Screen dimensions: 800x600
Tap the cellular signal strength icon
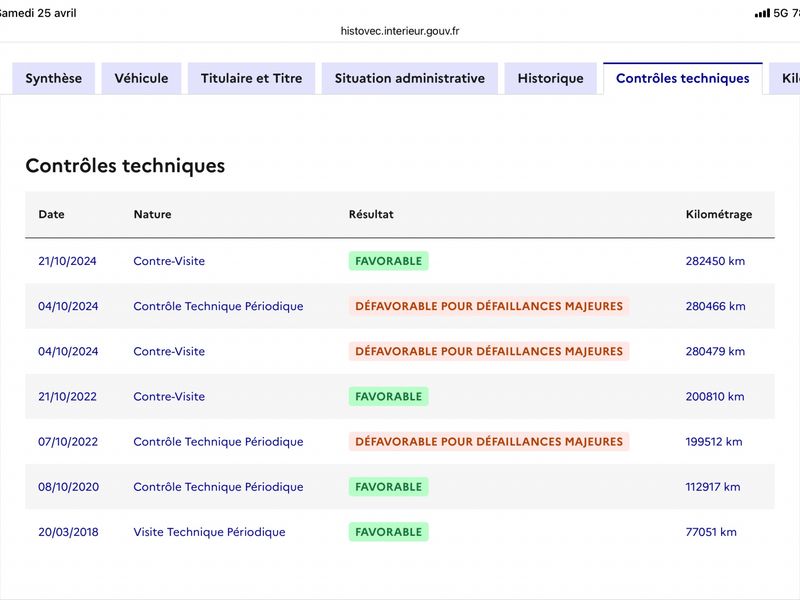pyautogui.click(x=762, y=14)
